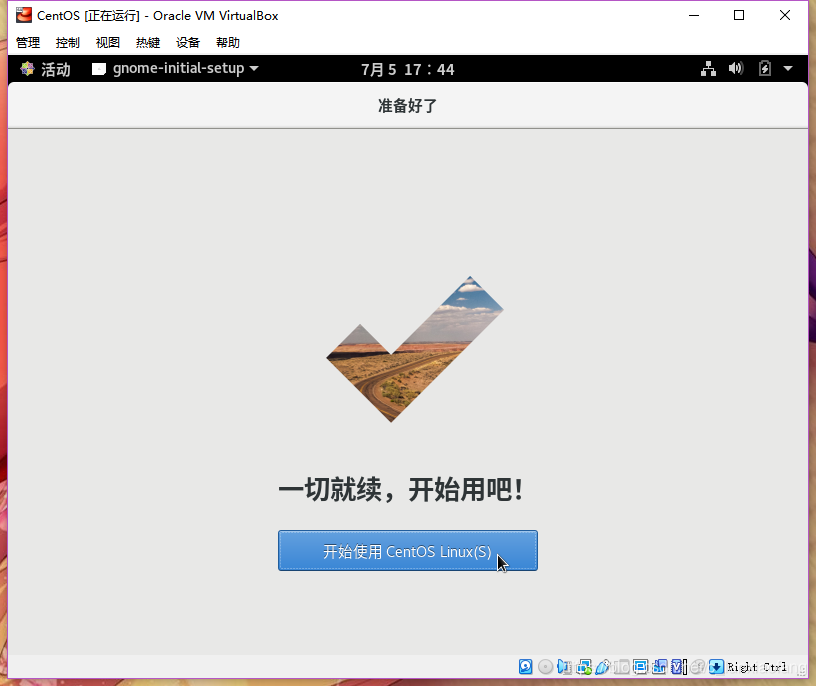This screenshot has height=686, width=816.
Task: Click the video recording indicator icon
Action: click(659, 667)
